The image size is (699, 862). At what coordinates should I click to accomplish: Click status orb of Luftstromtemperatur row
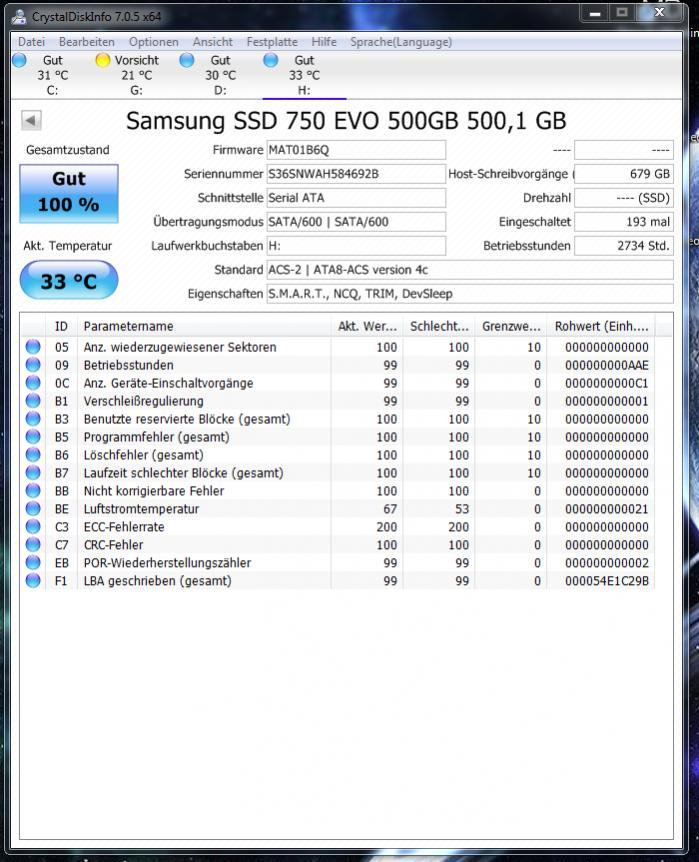tap(33, 508)
